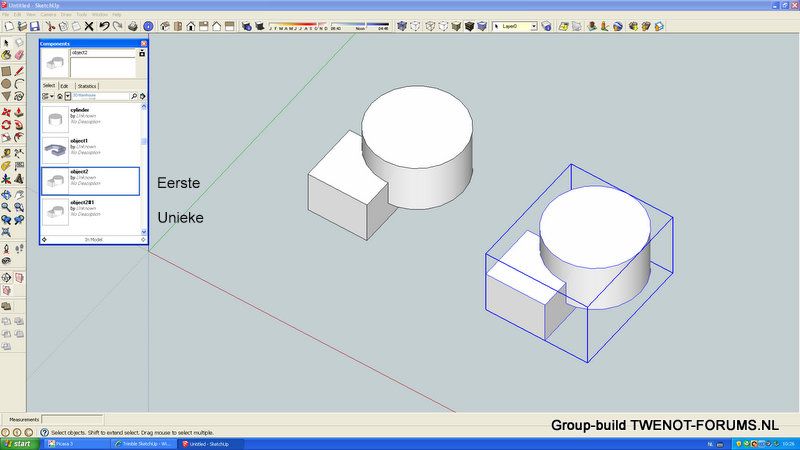The height and width of the screenshot is (450, 800).
Task: Switch to Front view house icon
Action: (x=191, y=26)
